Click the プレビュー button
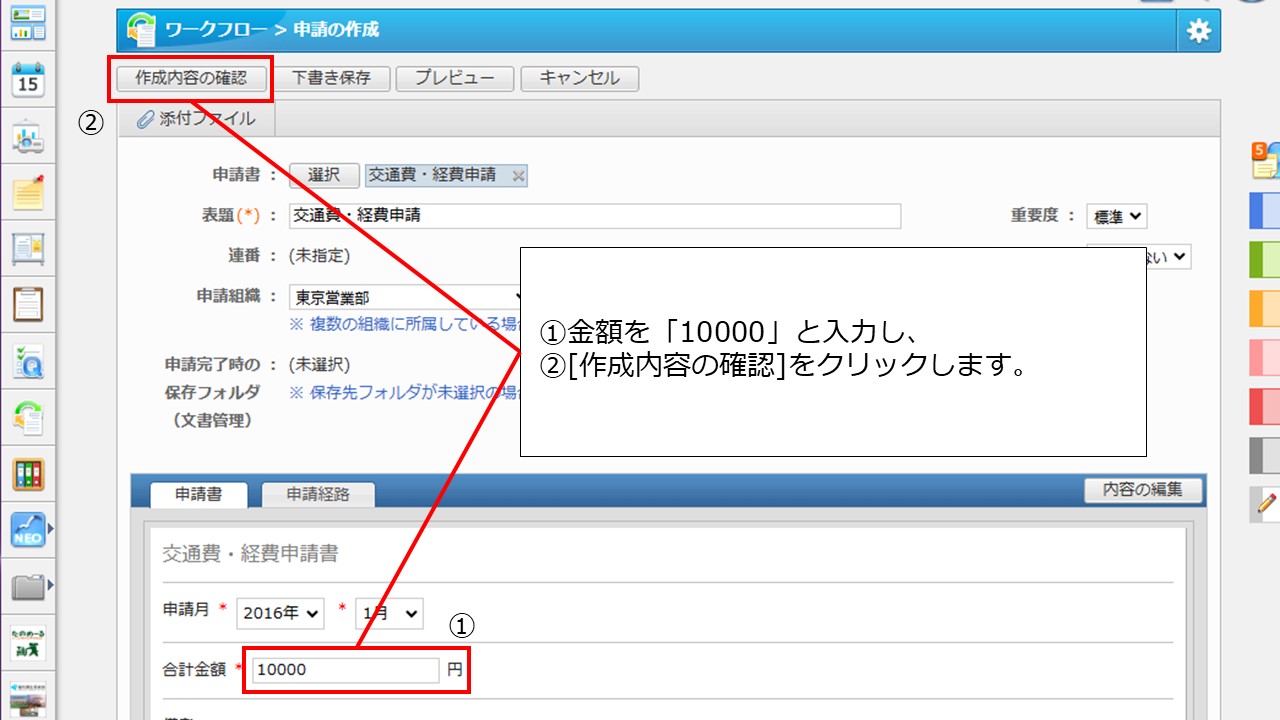 point(455,78)
